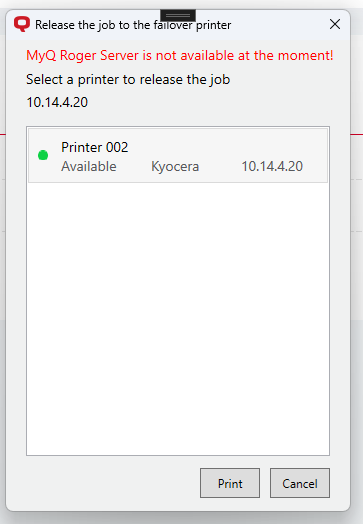Click the red line in the background window at right

[357, 134]
